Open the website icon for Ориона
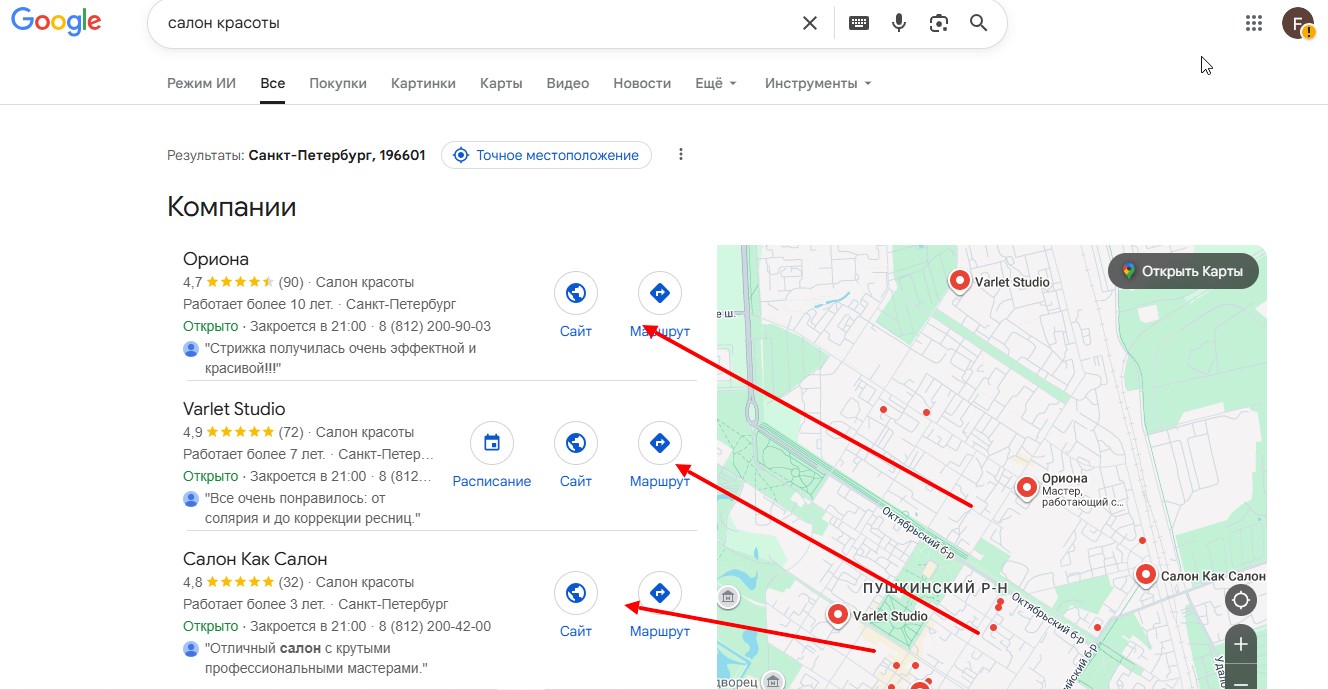This screenshot has width=1328, height=690. tap(576, 294)
